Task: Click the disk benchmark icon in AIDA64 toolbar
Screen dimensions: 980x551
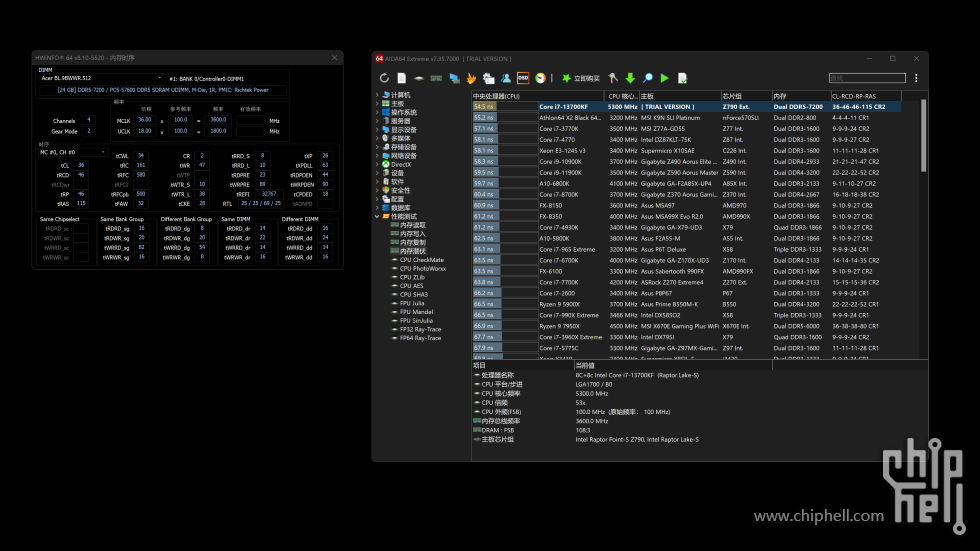Action: [x=419, y=78]
